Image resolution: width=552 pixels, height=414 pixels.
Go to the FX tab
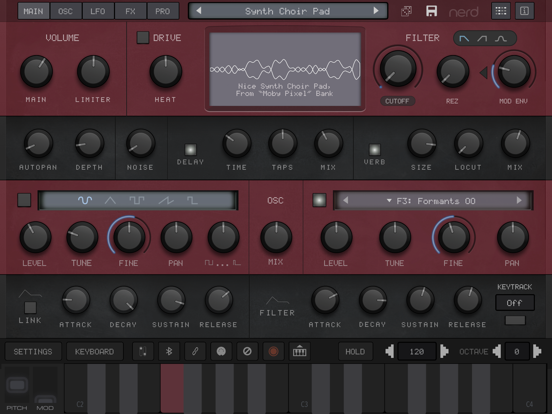click(x=130, y=11)
